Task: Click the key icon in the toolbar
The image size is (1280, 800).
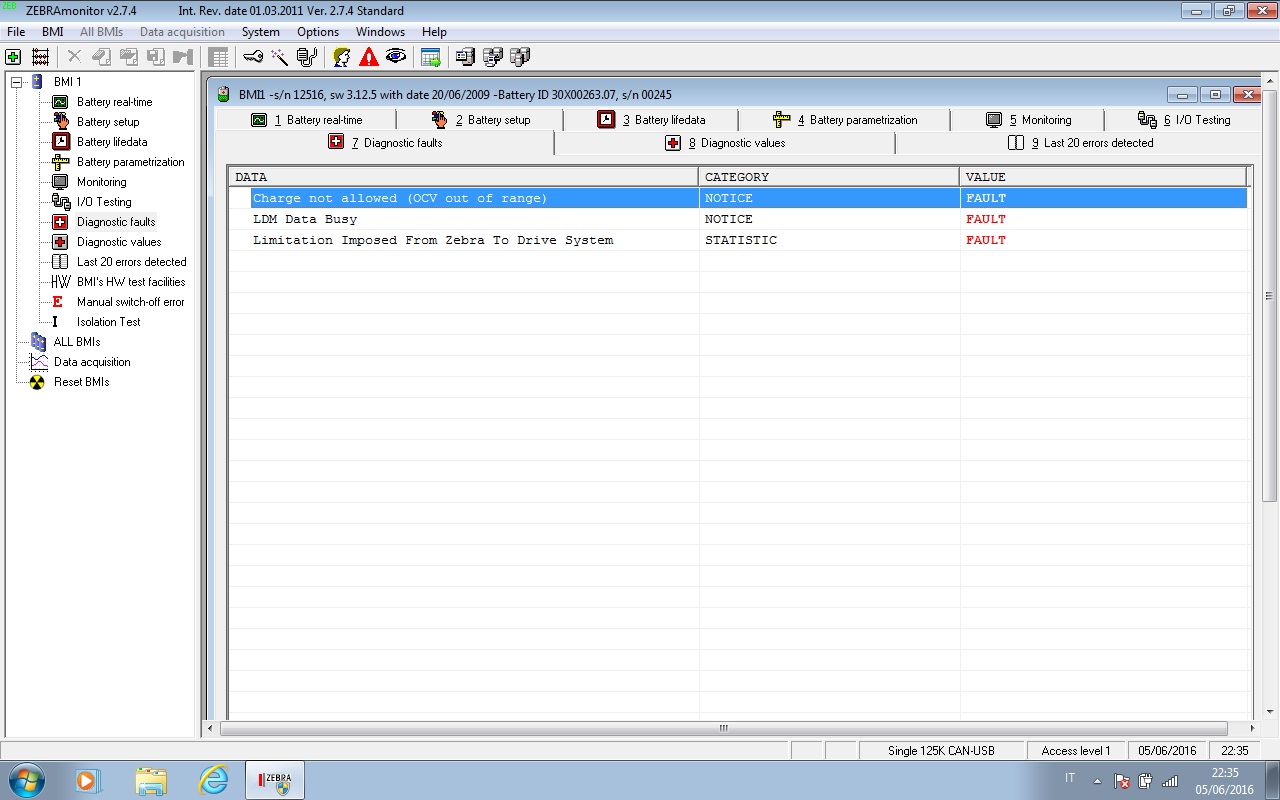Action: (x=253, y=57)
